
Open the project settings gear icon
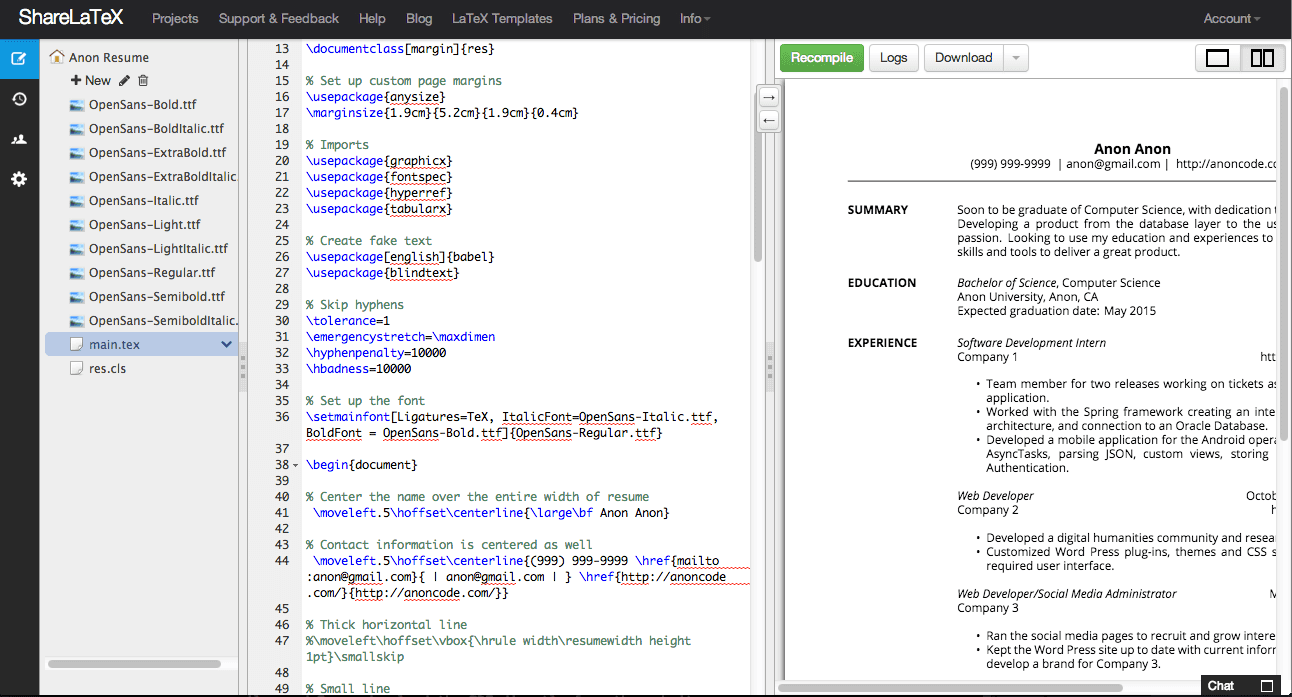click(x=19, y=179)
